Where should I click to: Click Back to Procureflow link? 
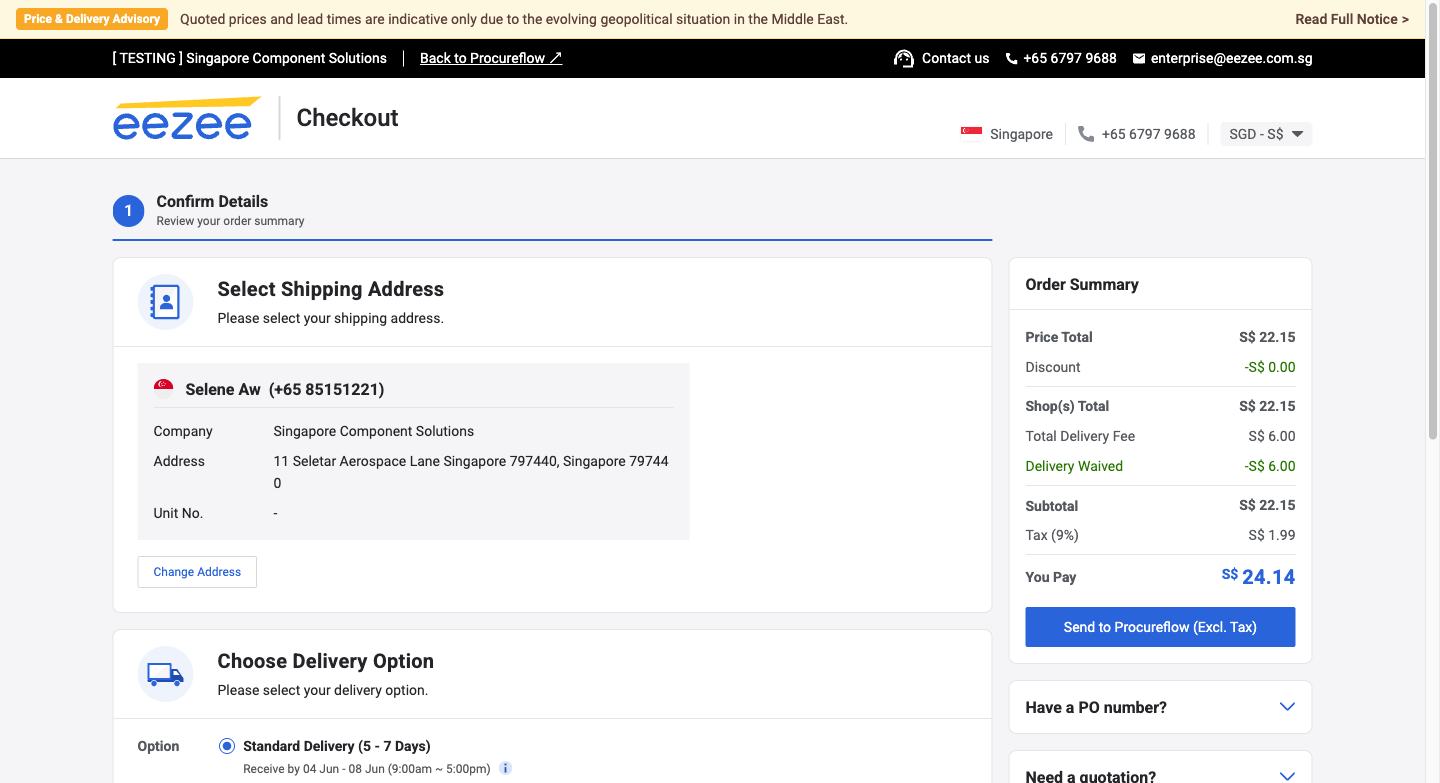click(x=491, y=58)
